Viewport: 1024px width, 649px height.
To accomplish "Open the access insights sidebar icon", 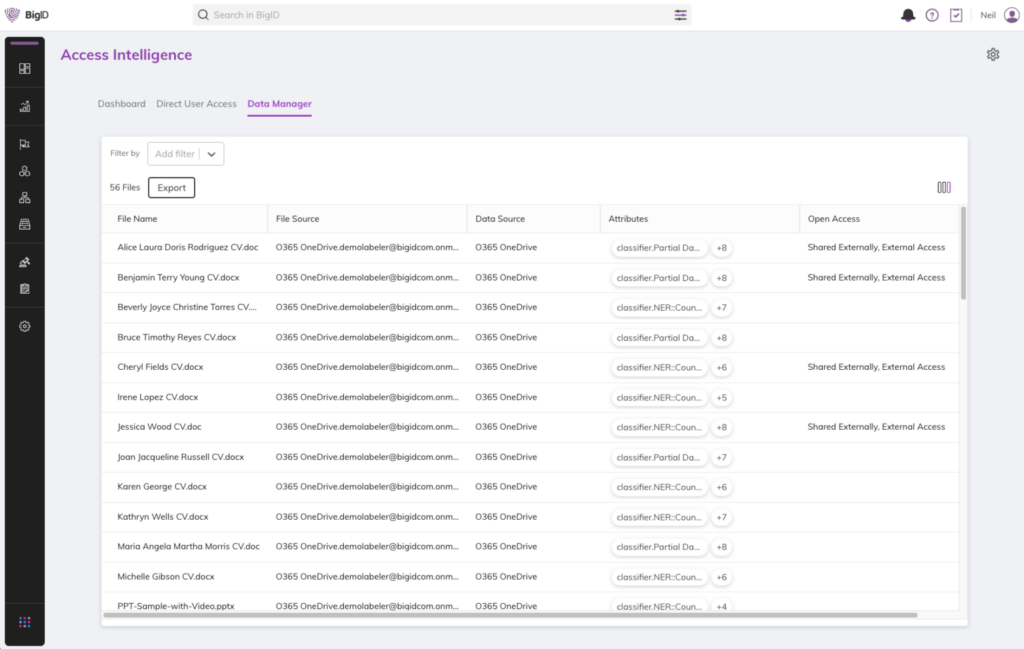I will click(25, 262).
